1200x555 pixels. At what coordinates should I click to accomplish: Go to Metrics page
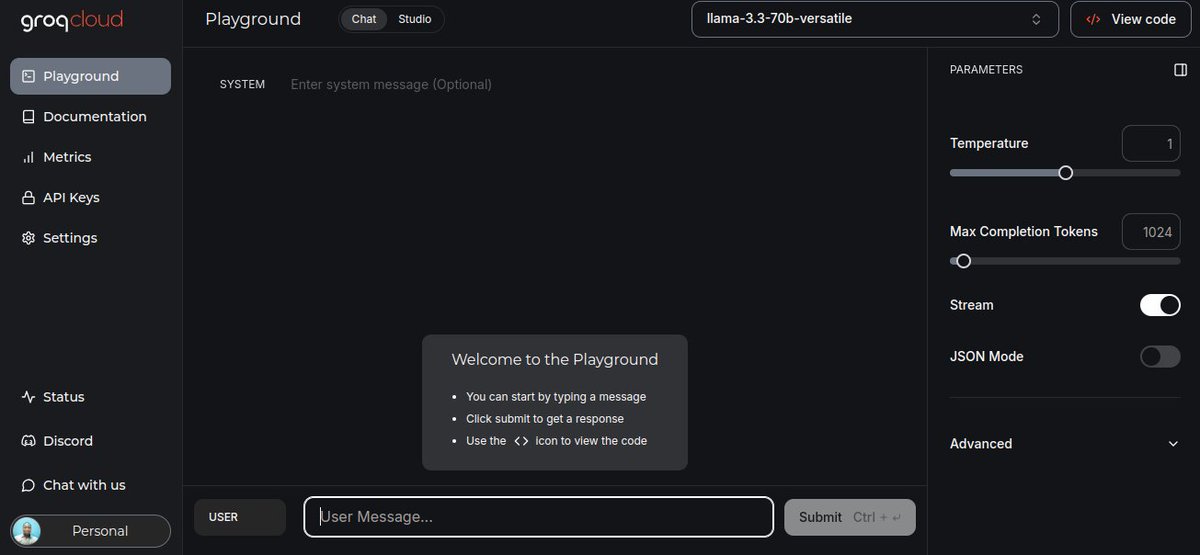click(90, 157)
